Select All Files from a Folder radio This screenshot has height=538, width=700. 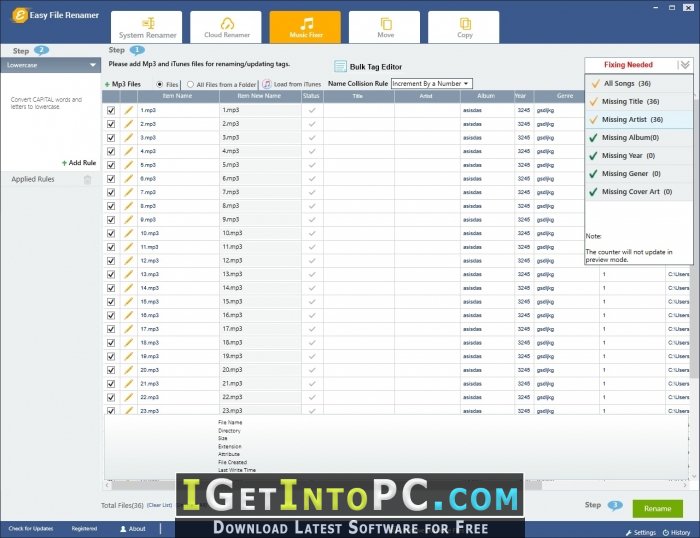(190, 84)
